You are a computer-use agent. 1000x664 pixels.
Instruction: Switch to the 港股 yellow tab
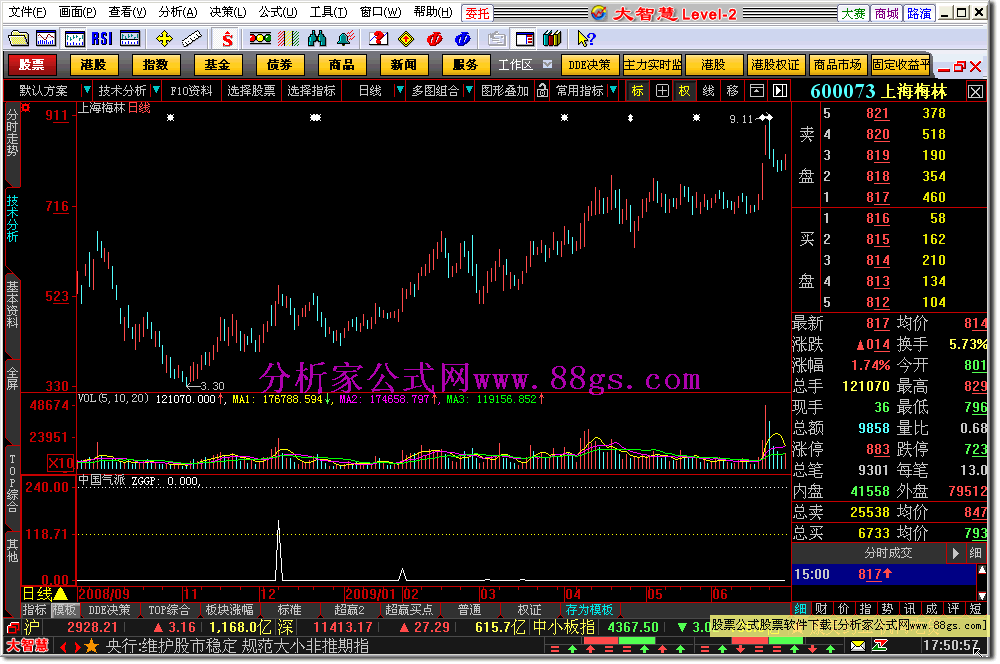tap(93, 64)
